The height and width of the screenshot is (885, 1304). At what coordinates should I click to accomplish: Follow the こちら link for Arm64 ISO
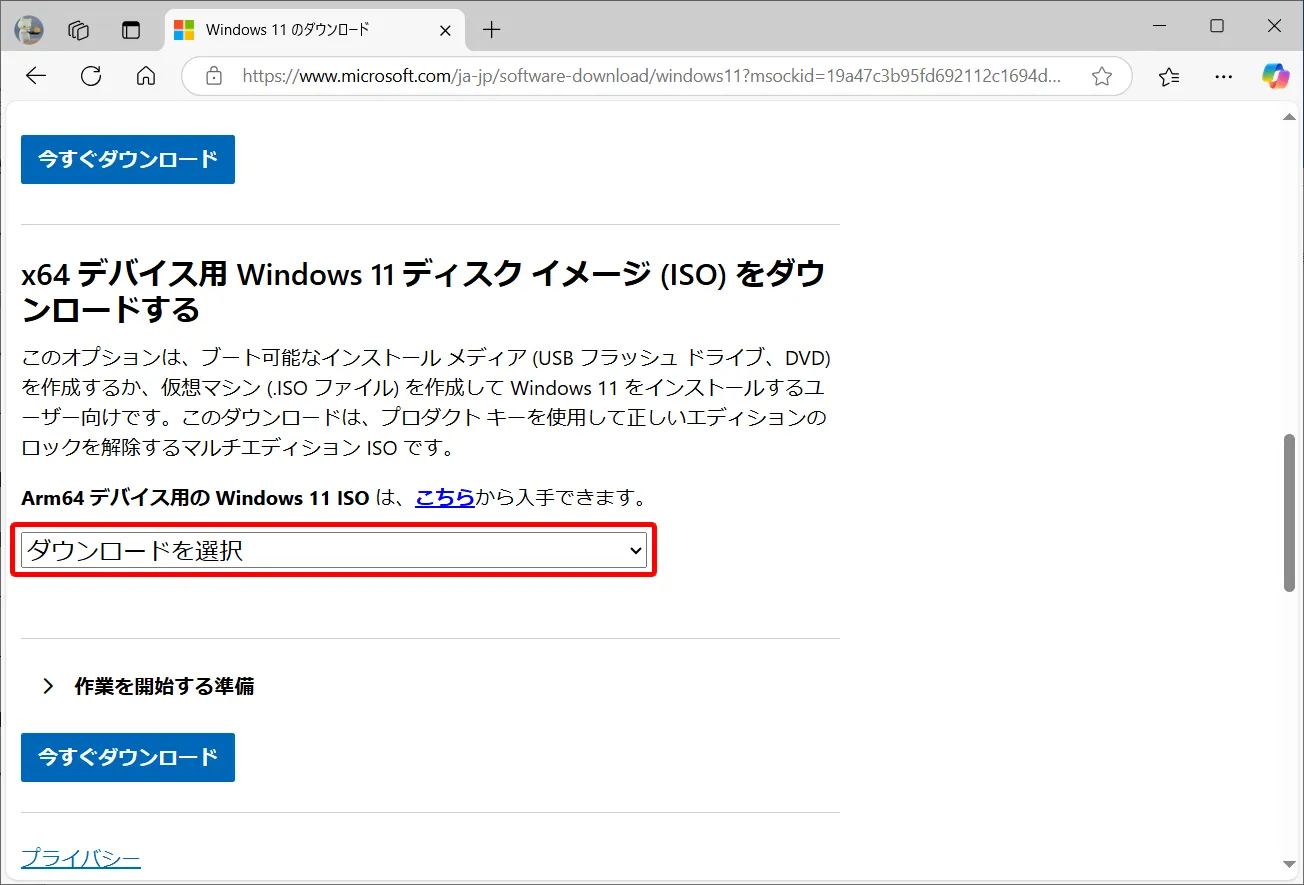pyautogui.click(x=445, y=497)
